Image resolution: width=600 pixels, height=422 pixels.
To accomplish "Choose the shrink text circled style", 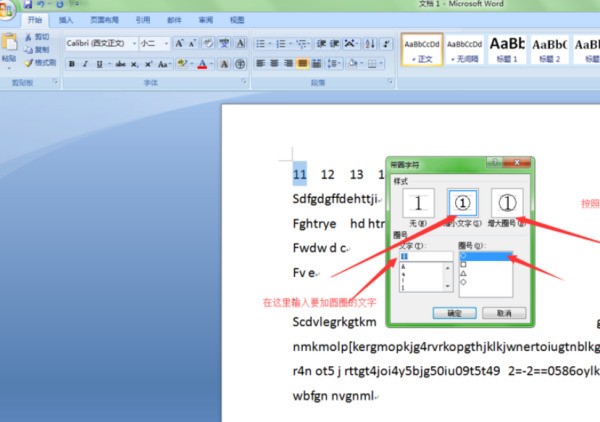I will [x=463, y=203].
